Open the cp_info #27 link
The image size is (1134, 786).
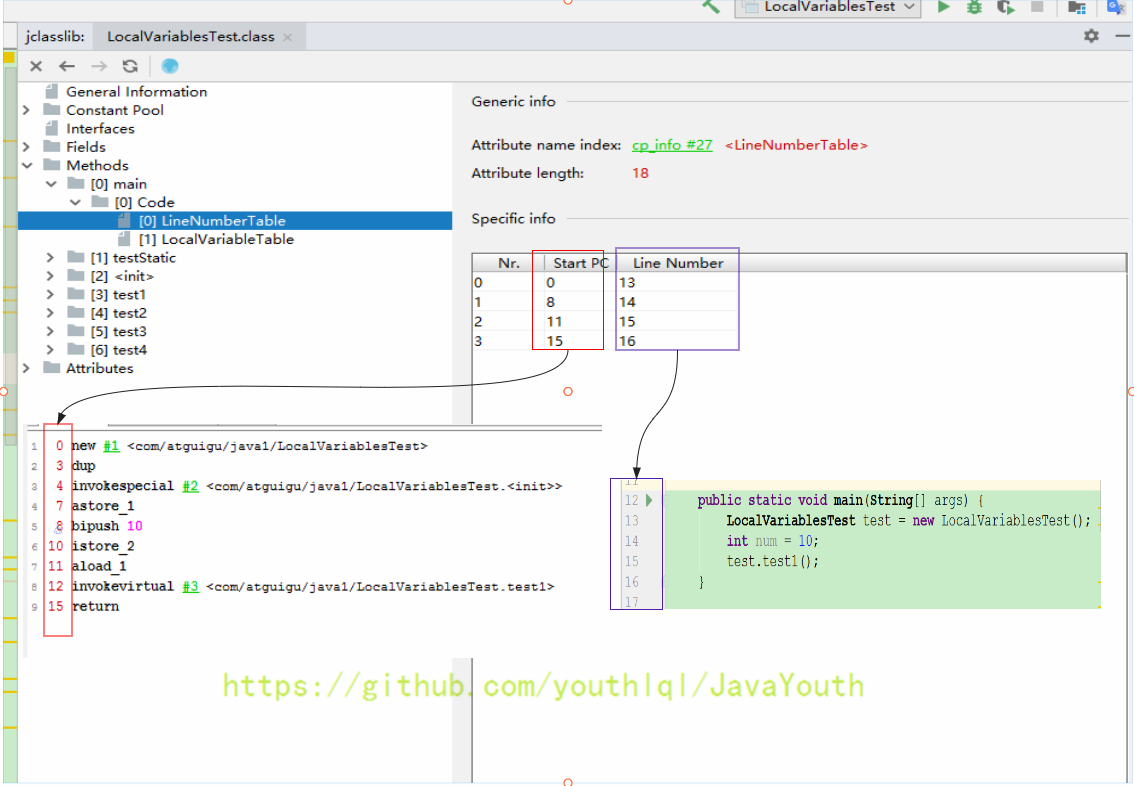tap(671, 145)
